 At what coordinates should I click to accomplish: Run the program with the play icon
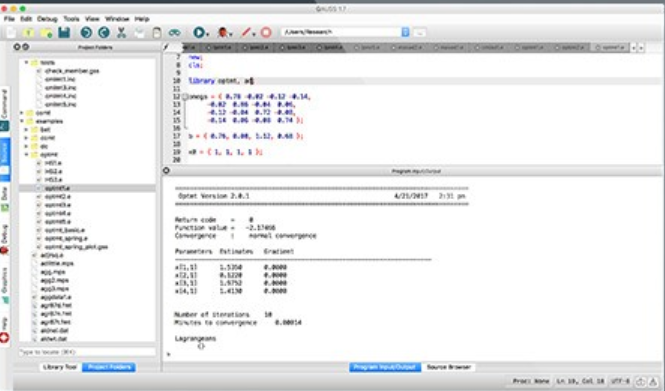click(x=198, y=32)
